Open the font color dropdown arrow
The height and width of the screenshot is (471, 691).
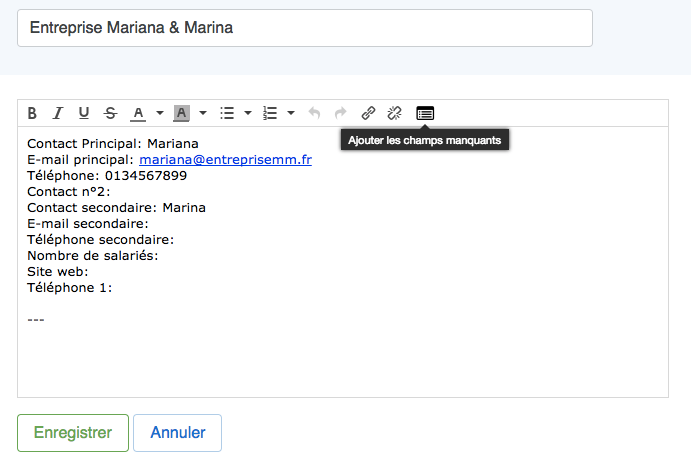point(160,113)
